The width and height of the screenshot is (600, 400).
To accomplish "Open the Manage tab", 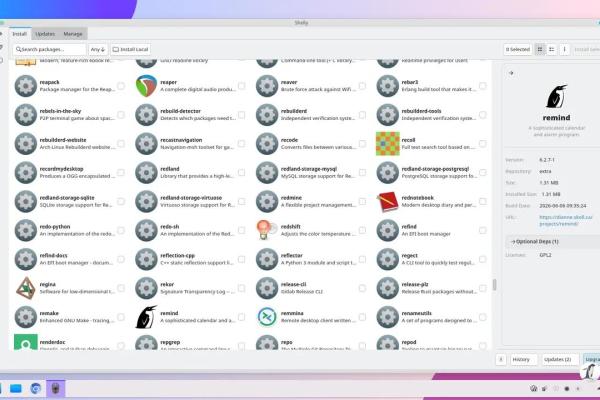I will (x=73, y=34).
